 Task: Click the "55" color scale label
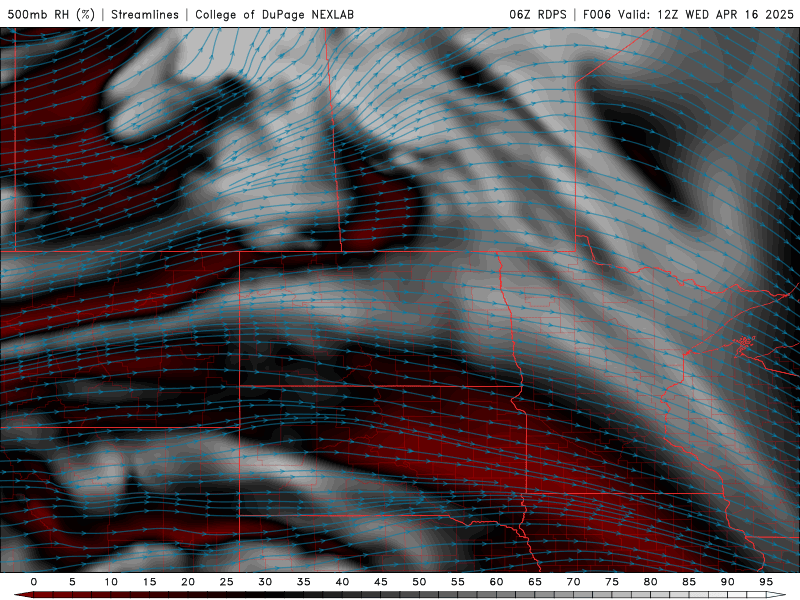[458, 582]
